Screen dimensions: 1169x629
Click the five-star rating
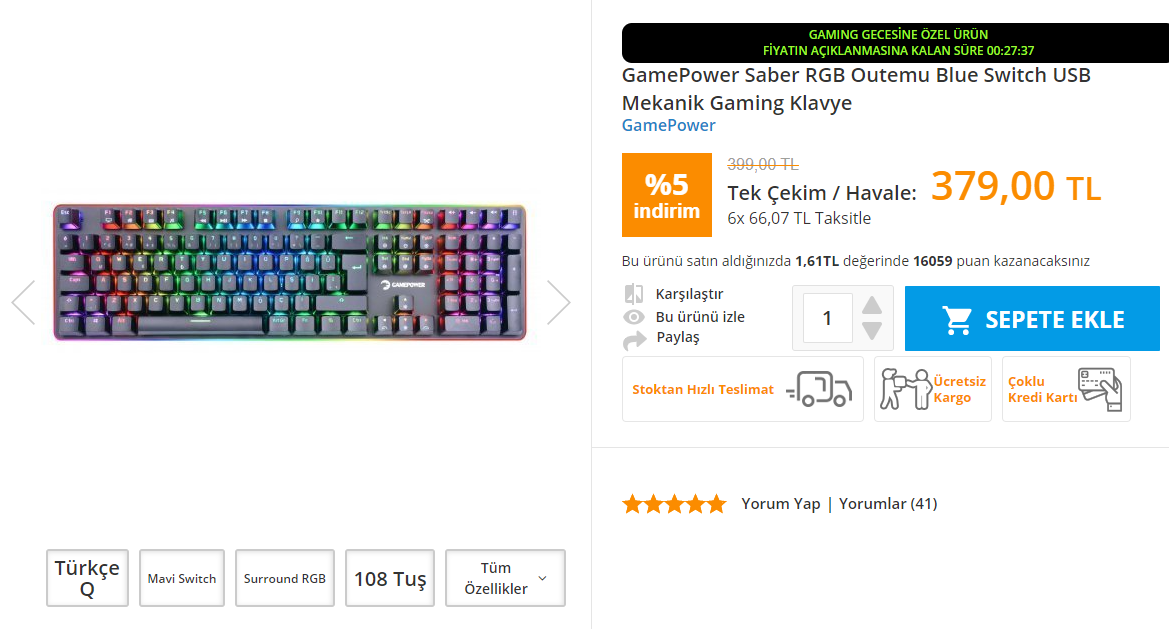(x=673, y=504)
